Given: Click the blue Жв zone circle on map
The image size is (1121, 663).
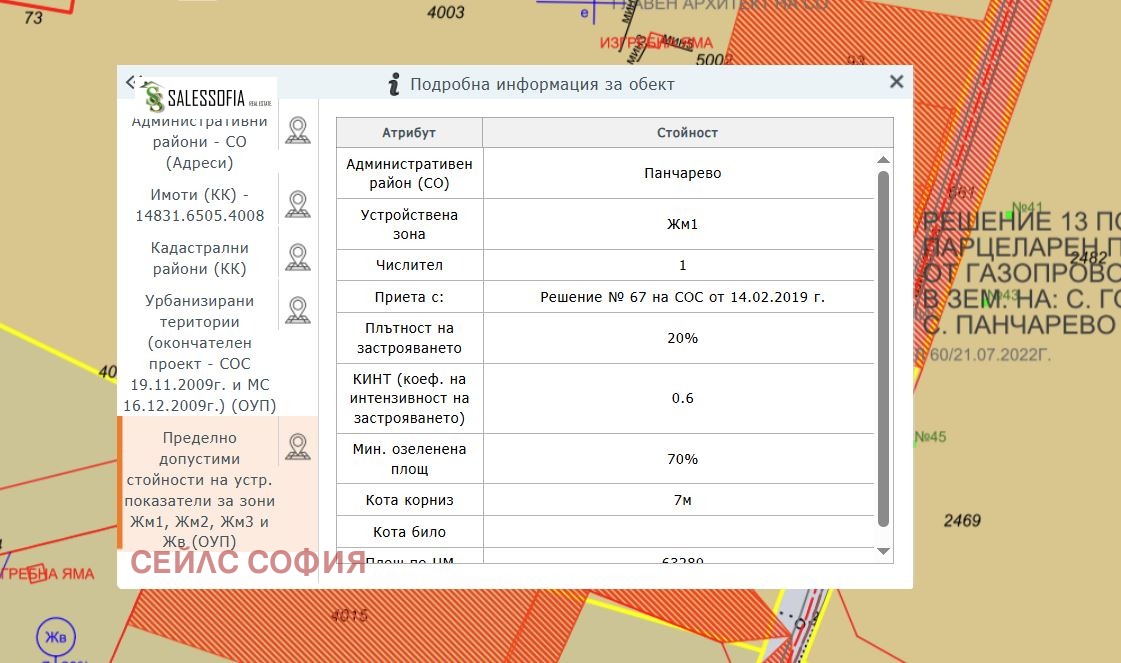Looking at the screenshot, I should tap(55, 636).
